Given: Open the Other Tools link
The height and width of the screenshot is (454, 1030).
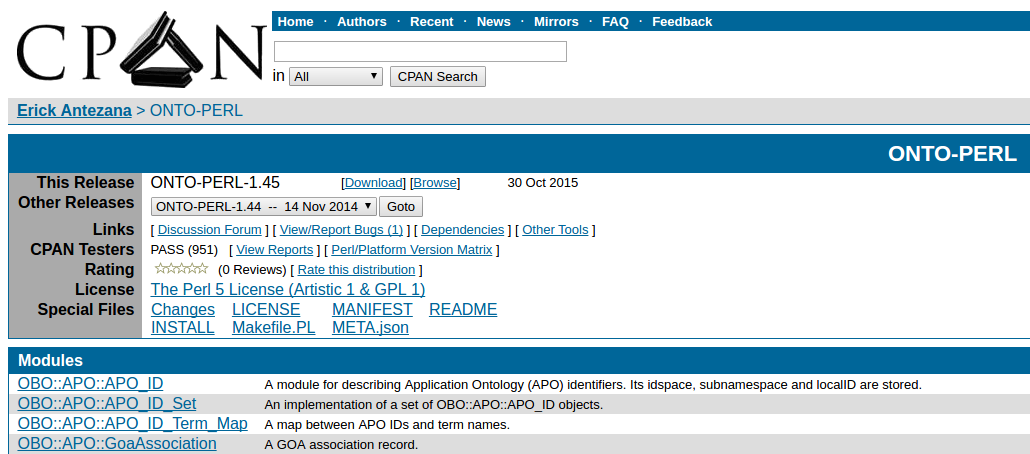Looking at the screenshot, I should pos(555,230).
